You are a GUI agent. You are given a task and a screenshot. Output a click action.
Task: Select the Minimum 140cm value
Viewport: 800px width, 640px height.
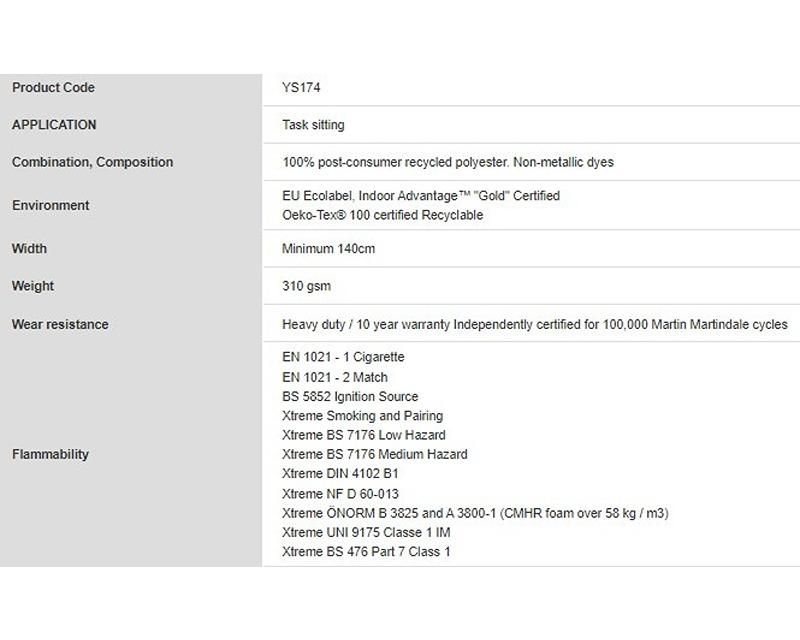(x=329, y=249)
